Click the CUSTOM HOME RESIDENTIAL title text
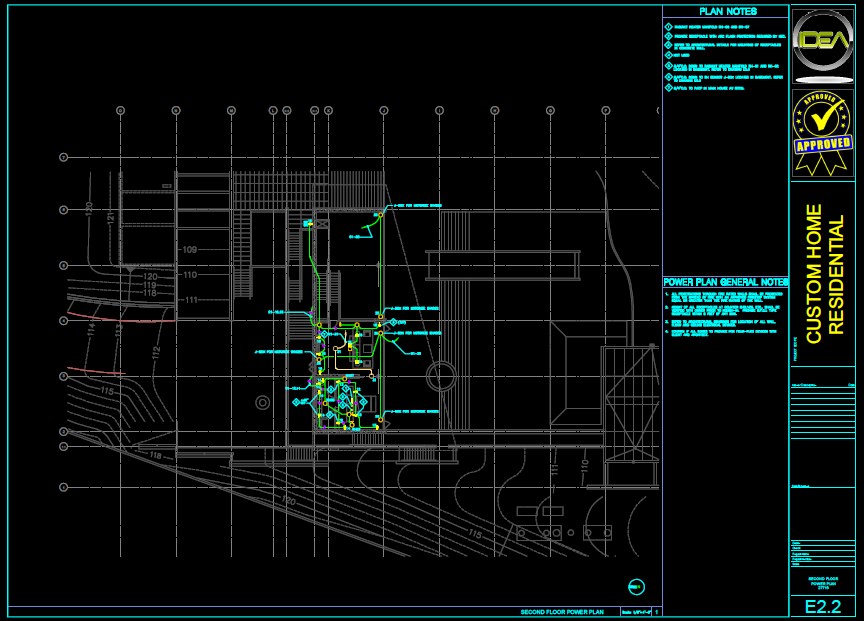 (824, 274)
